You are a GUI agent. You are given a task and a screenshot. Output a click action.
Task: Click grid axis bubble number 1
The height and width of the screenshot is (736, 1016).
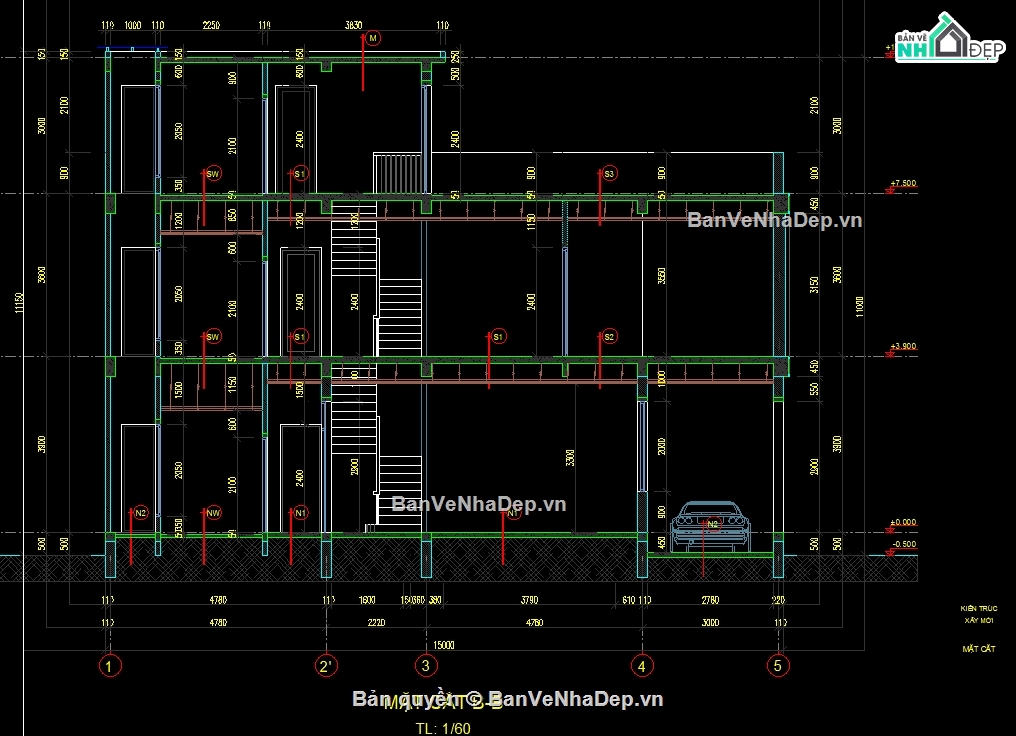[110, 665]
